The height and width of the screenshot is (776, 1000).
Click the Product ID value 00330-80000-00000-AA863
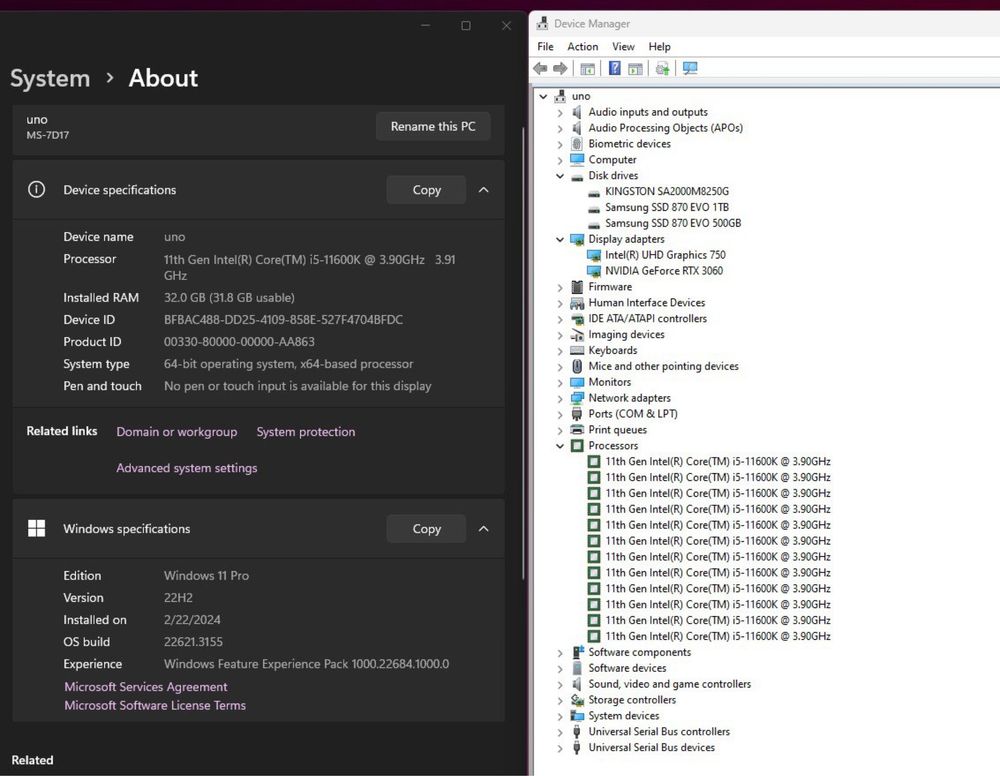[239, 342]
